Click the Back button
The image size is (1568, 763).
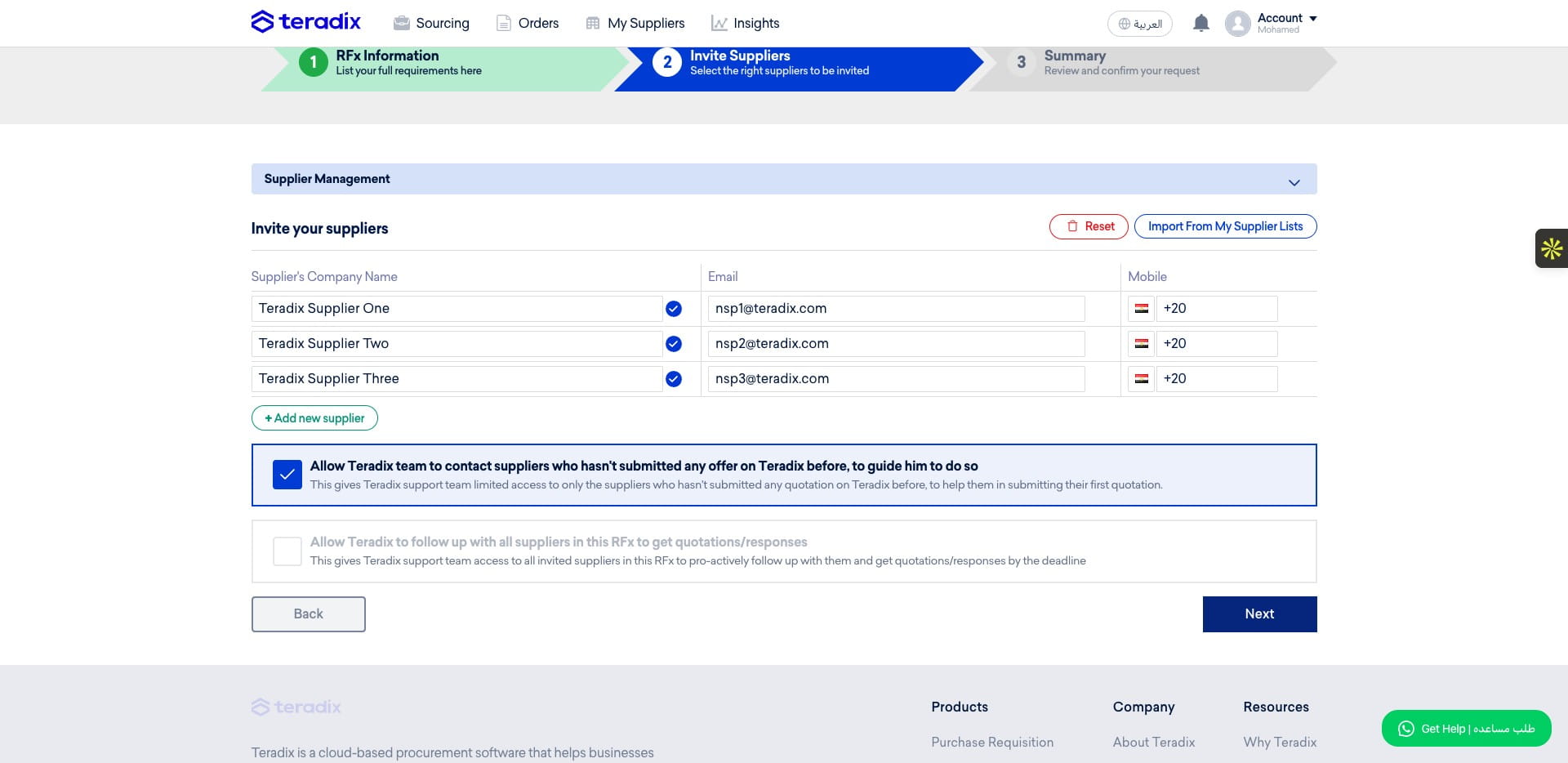[309, 614]
